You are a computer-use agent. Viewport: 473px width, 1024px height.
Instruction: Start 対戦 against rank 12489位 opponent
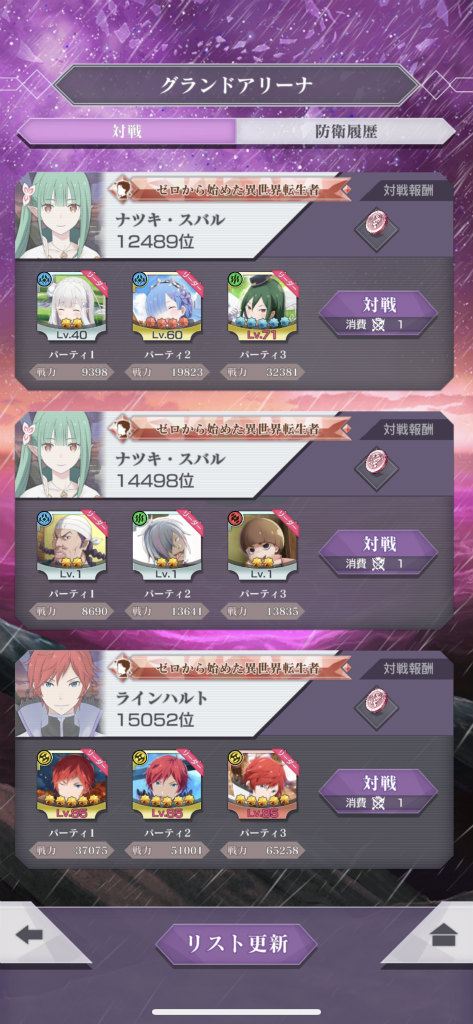[378, 314]
